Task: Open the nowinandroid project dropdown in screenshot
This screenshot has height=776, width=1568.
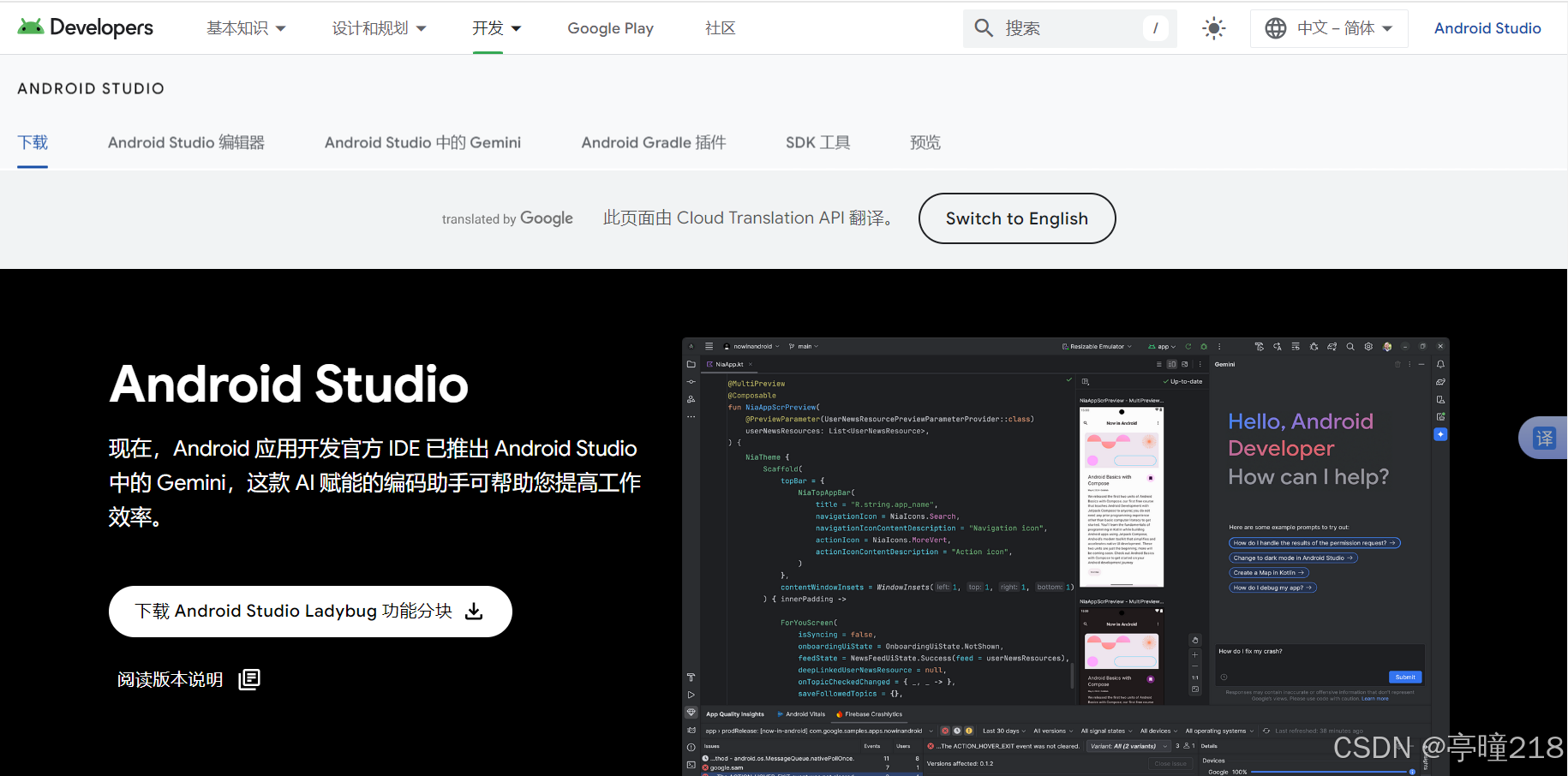Action: [751, 346]
